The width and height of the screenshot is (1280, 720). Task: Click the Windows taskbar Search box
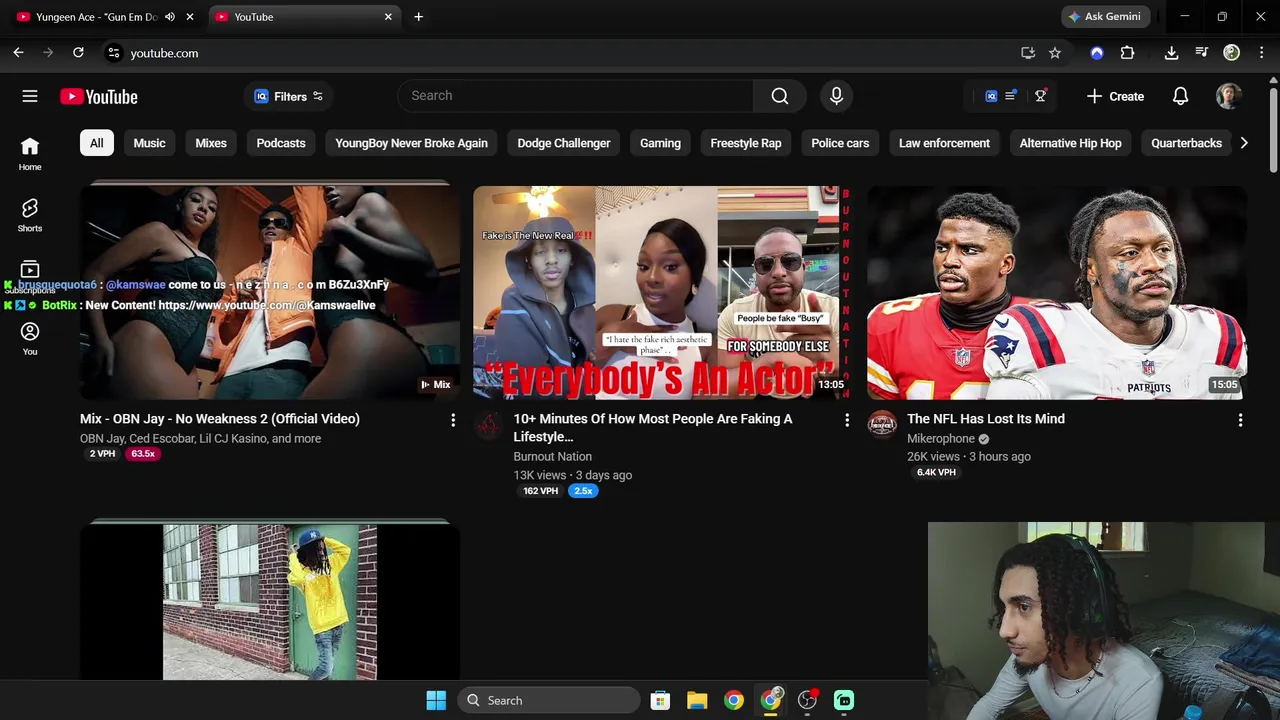coord(549,700)
